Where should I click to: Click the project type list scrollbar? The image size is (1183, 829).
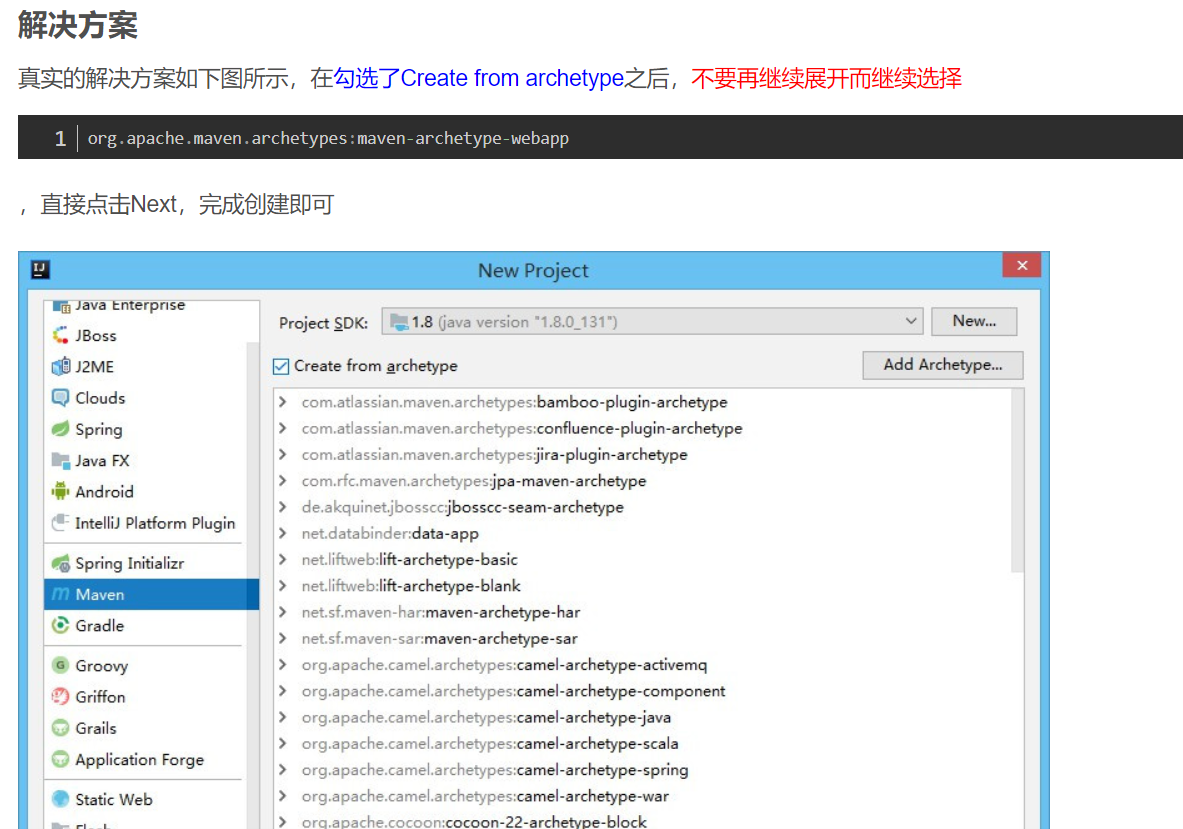click(253, 585)
